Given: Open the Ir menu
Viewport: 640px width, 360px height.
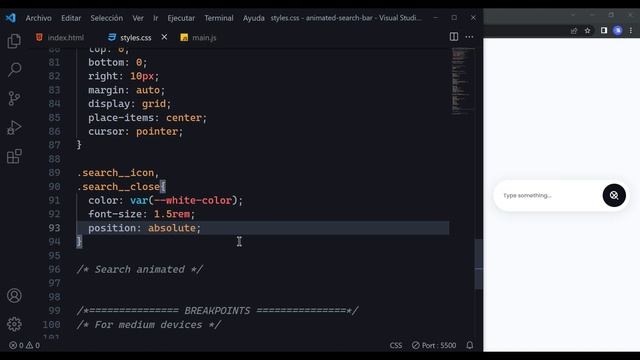Looking at the screenshot, I should pos(156,18).
